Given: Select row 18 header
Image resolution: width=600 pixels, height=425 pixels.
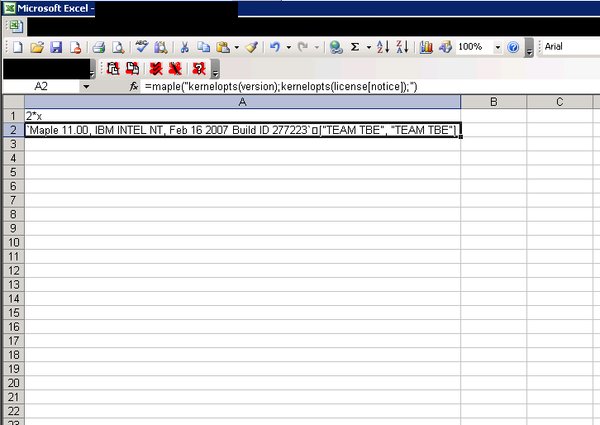Looking at the screenshot, I should point(13,355).
